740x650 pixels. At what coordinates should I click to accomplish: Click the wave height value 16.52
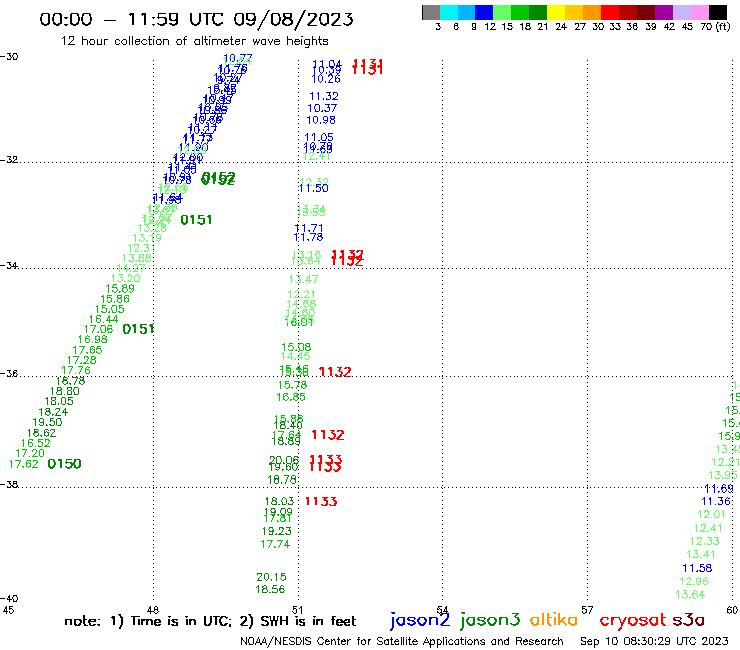tap(36, 444)
